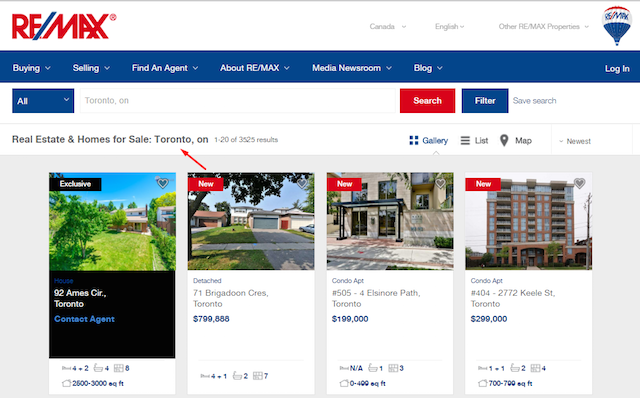Click the Save search link

pos(534,101)
